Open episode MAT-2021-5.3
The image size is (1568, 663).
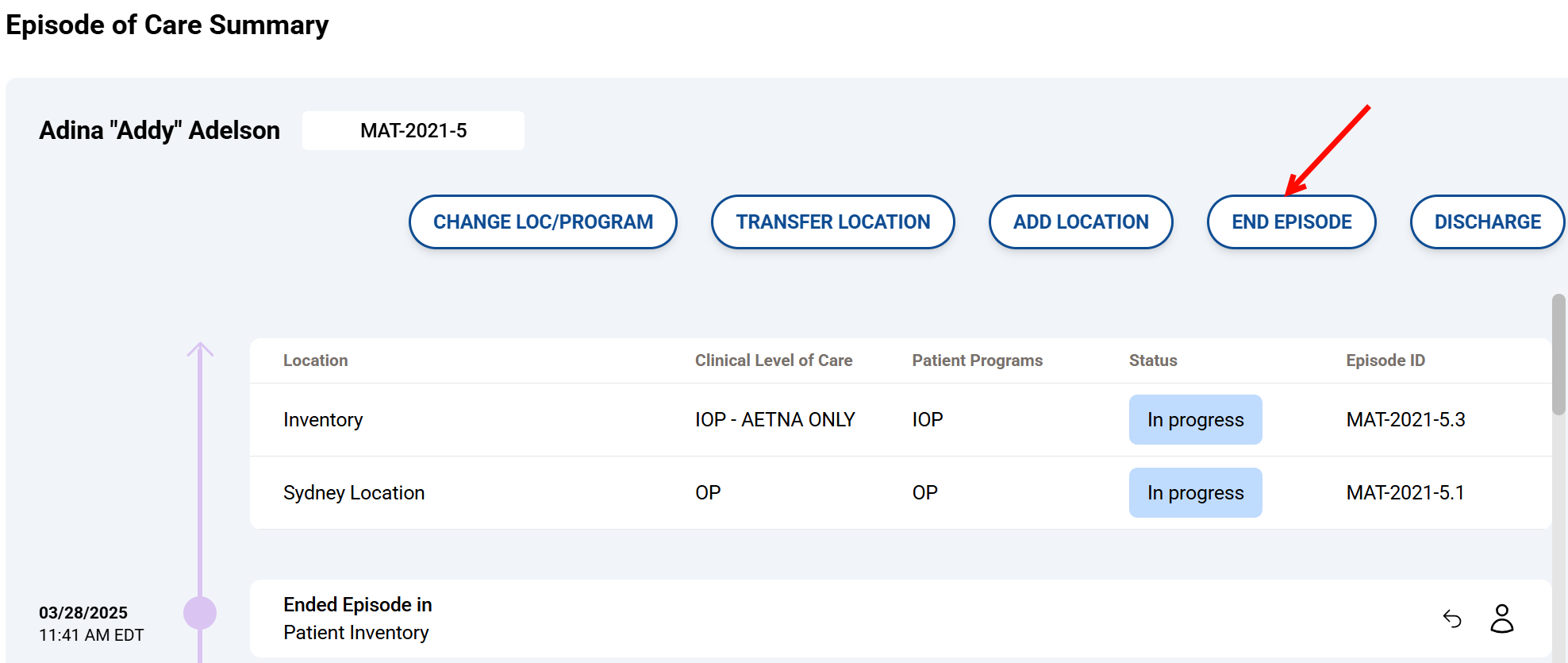point(1405,420)
